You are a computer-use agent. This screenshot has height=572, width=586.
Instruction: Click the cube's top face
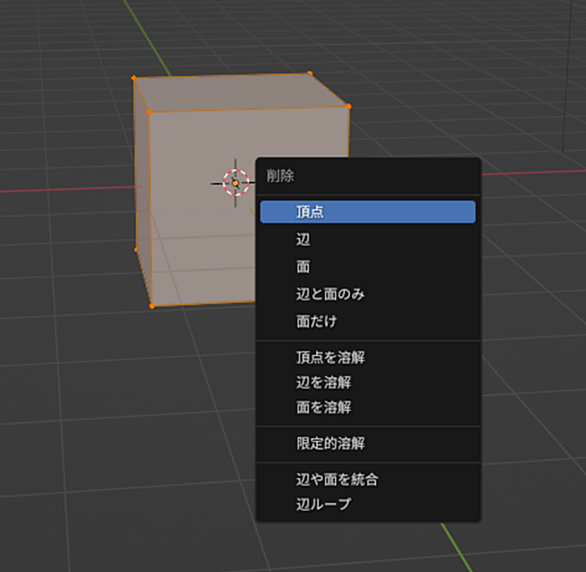pyautogui.click(x=239, y=92)
